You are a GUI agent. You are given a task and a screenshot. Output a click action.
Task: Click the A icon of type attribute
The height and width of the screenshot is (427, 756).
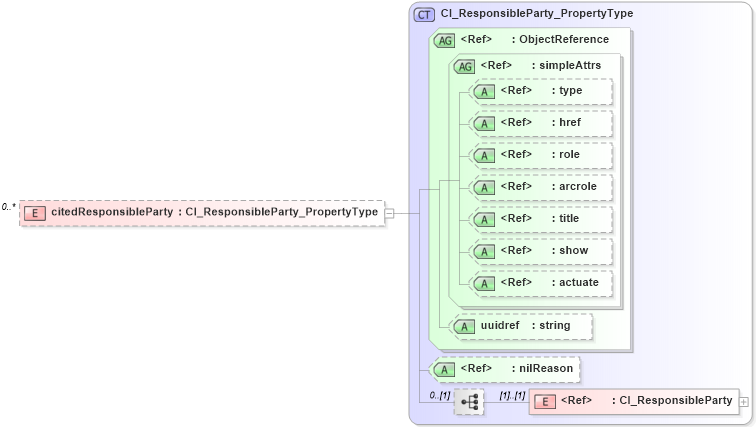[x=484, y=92]
